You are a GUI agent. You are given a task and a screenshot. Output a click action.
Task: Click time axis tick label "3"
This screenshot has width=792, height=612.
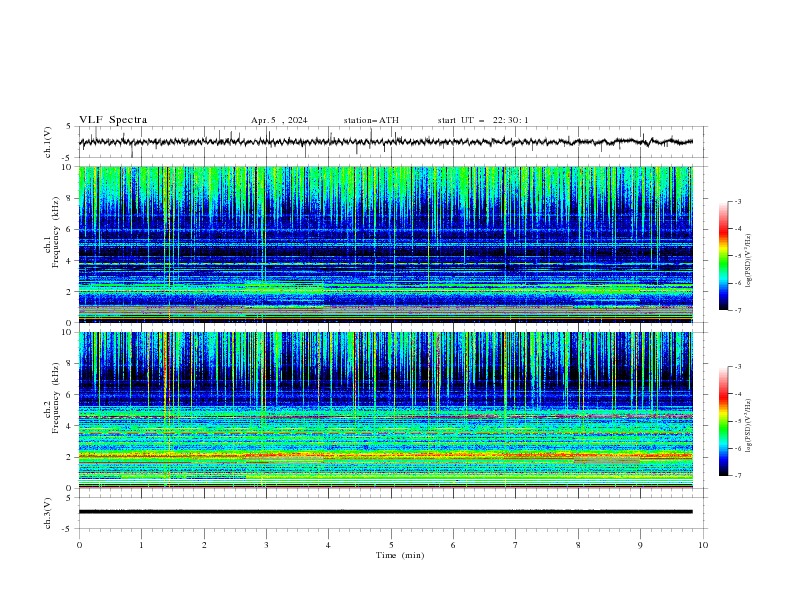[x=266, y=545]
